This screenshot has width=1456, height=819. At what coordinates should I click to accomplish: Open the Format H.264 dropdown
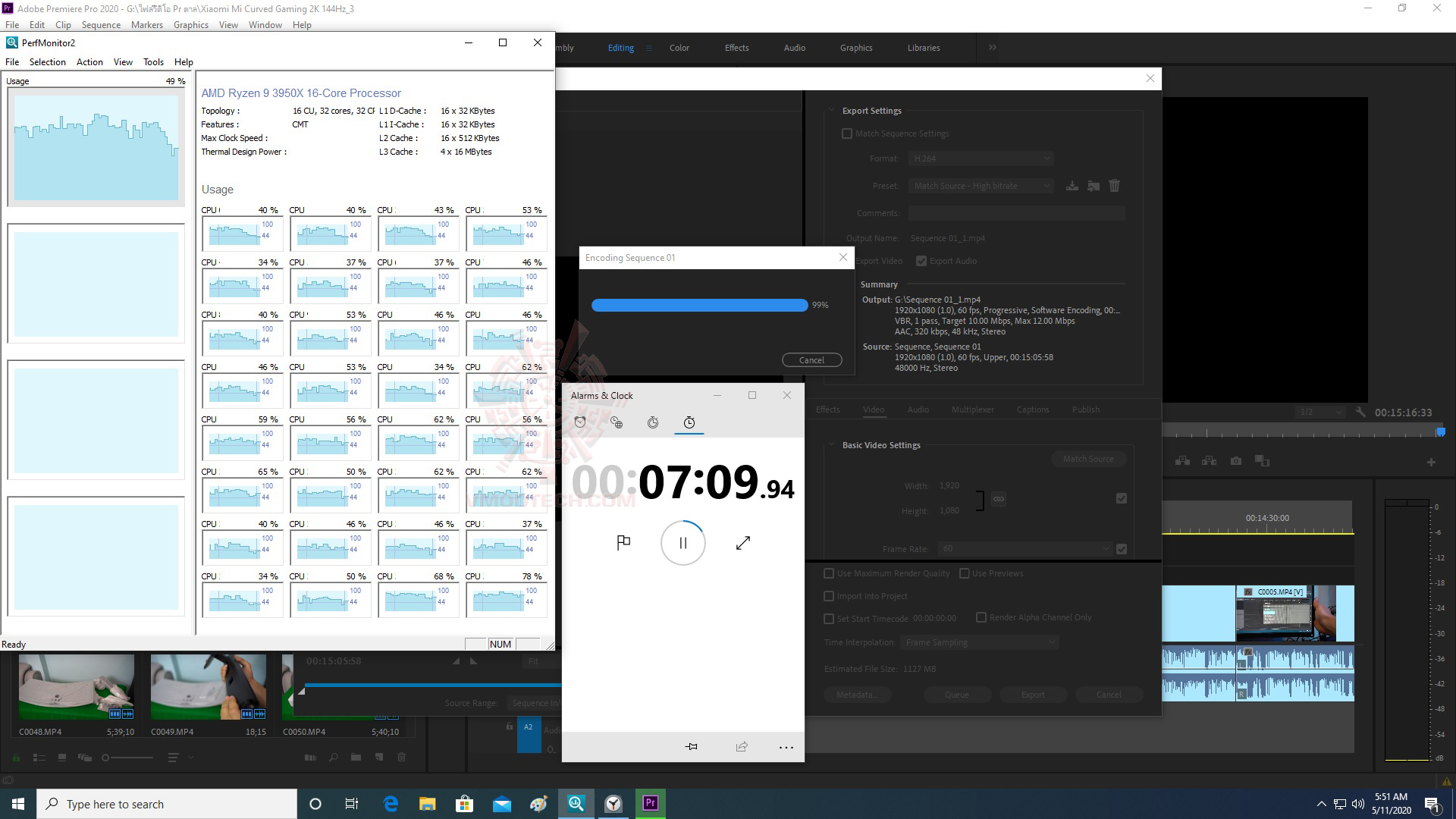(981, 158)
